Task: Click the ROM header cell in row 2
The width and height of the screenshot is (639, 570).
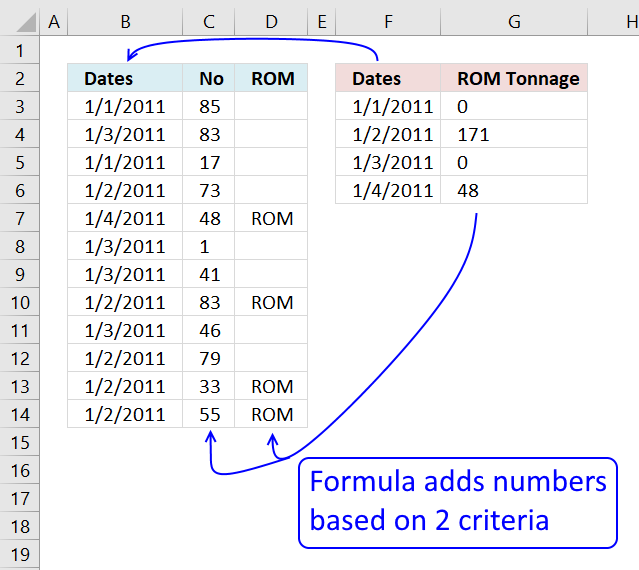Action: pos(271,78)
